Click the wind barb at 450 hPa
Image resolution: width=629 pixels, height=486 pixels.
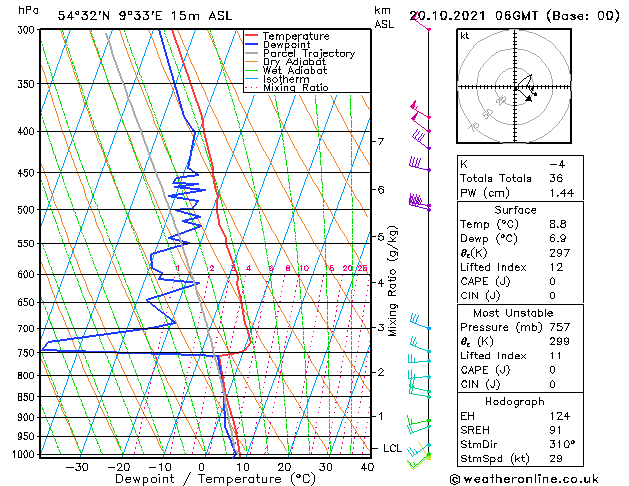click(x=420, y=164)
